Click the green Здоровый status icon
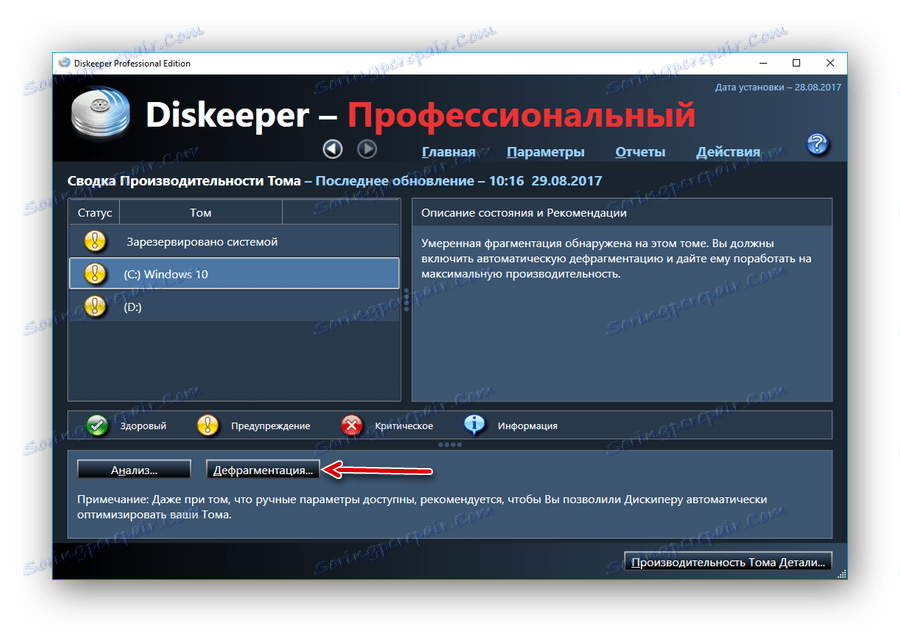Image resolution: width=900 pixels, height=632 pixels. tap(97, 425)
